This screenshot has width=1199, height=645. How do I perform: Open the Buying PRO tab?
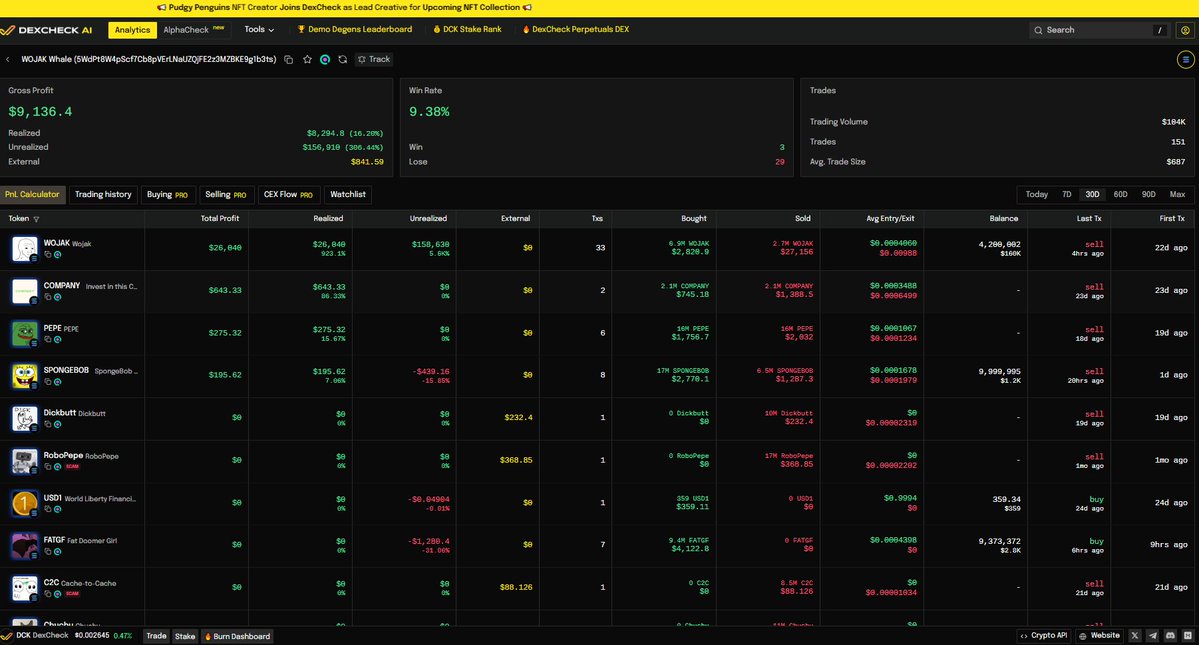tap(167, 195)
